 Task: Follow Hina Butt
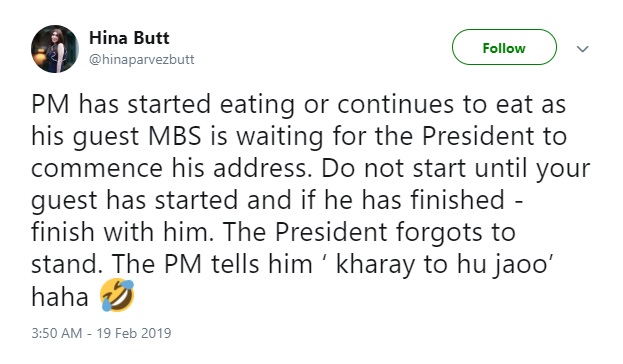(504, 47)
